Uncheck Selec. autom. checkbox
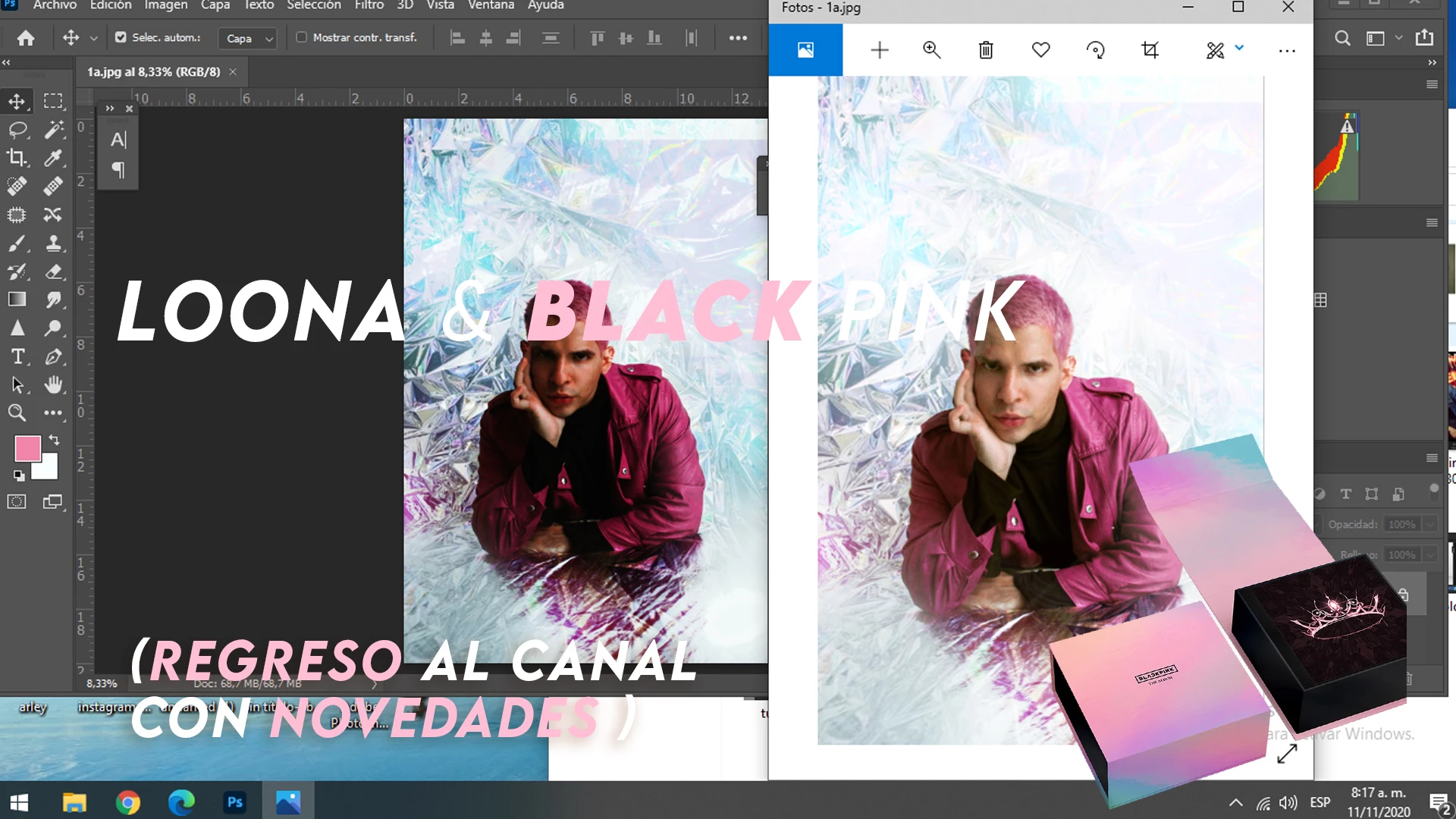Screen dimensions: 1456x819 click(121, 37)
